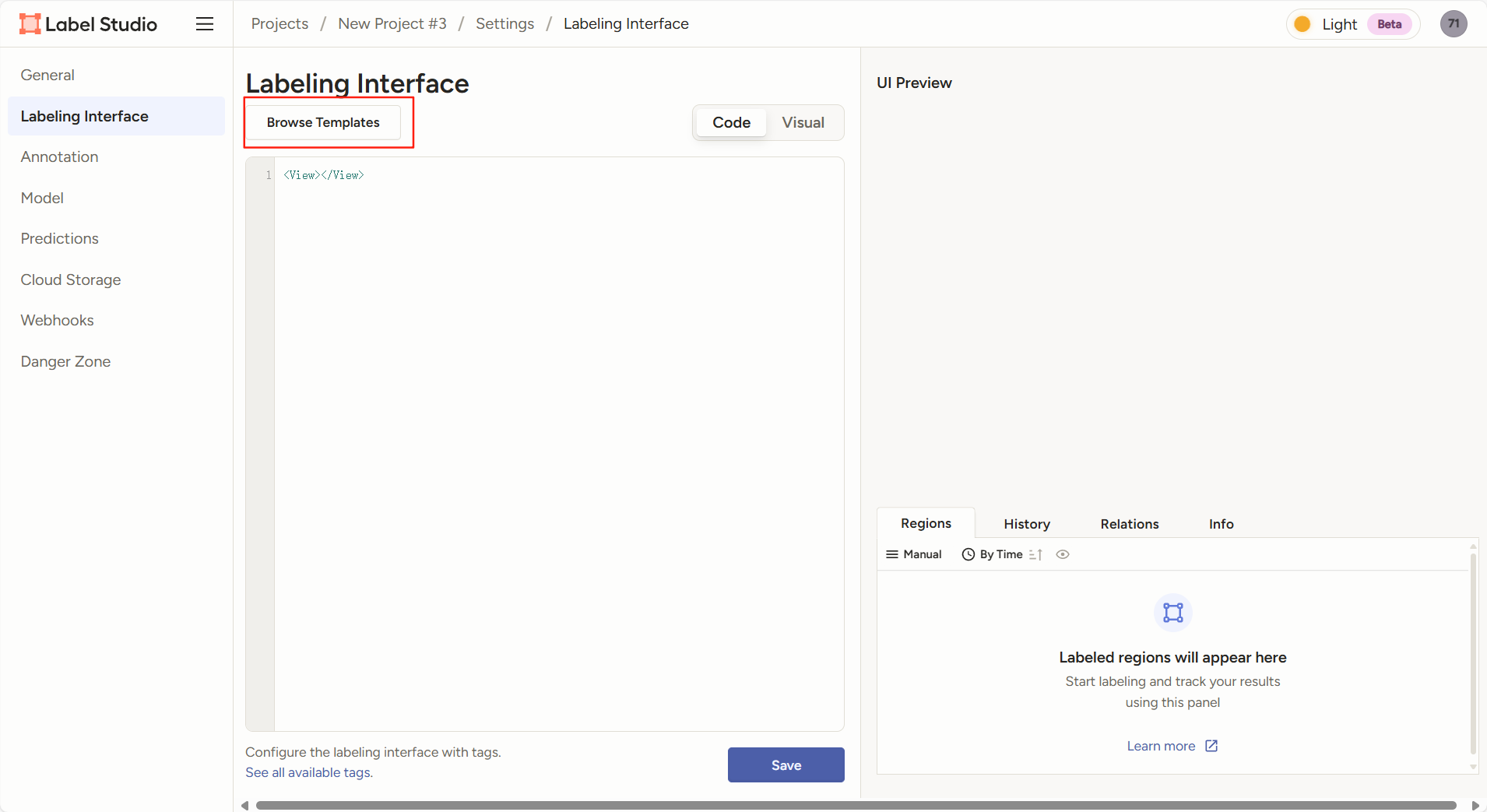Click line number 1 in editor gutter
1487x812 pixels.
(x=269, y=175)
